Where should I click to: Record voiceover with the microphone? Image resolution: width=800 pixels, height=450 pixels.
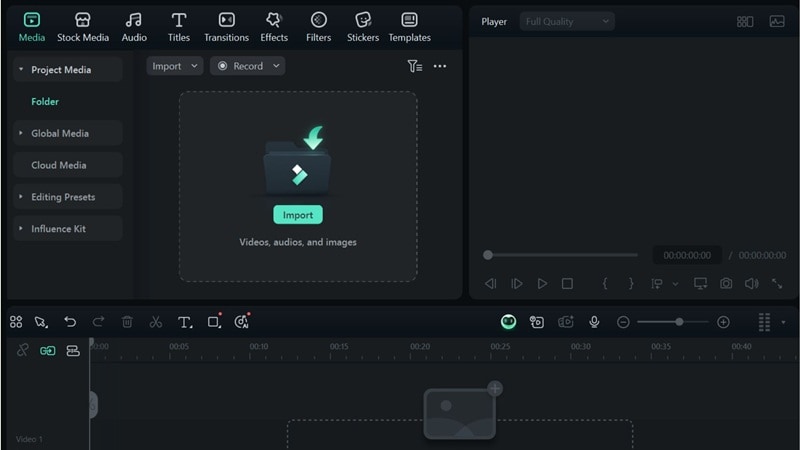click(594, 322)
